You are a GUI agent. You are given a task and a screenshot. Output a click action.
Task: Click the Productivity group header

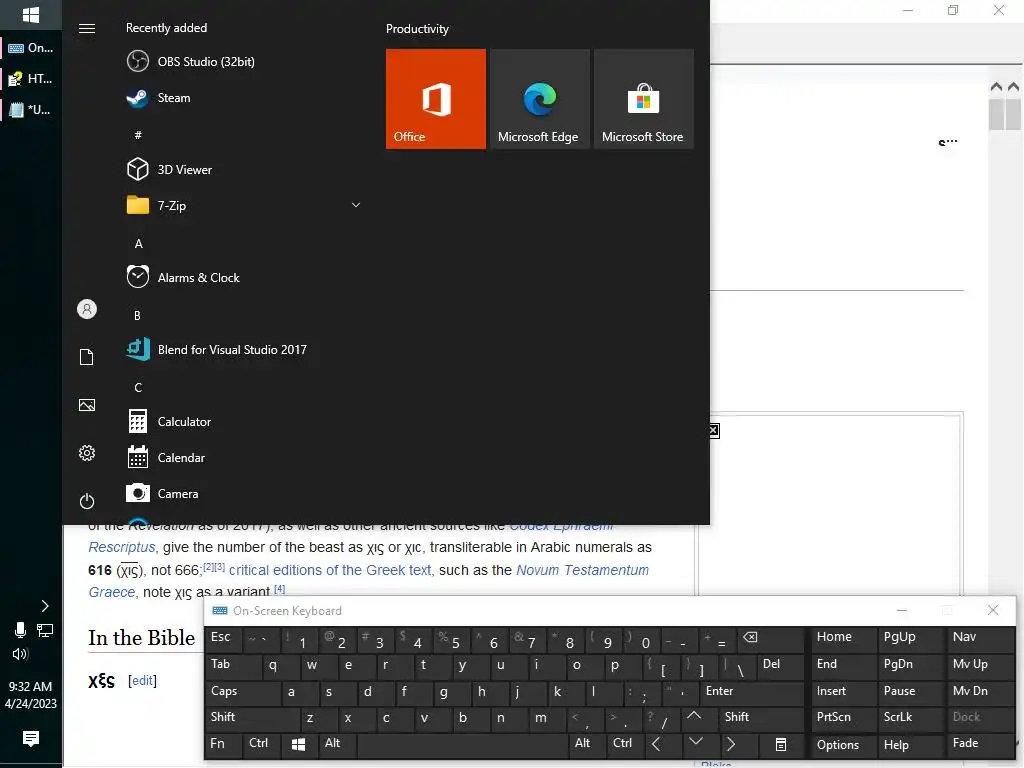click(x=417, y=29)
